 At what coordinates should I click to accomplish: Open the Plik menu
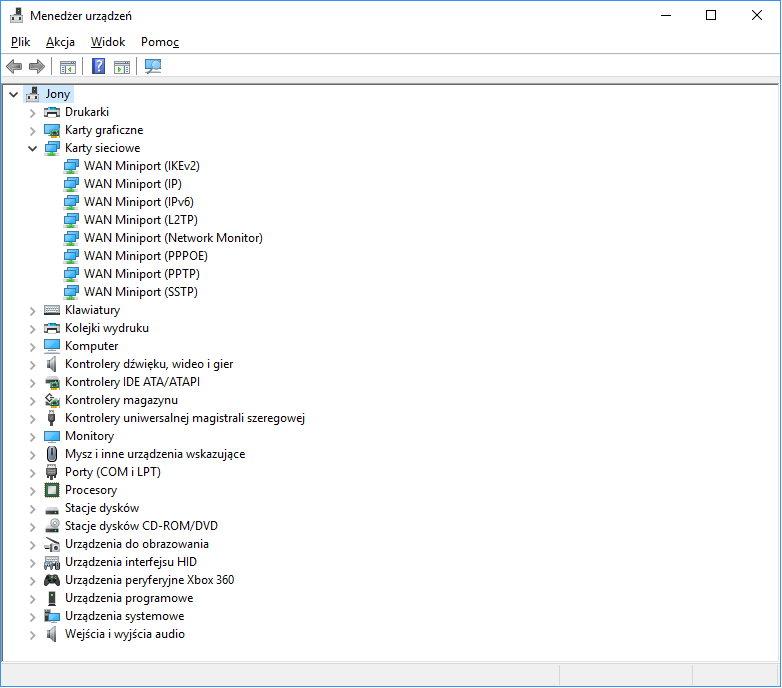tap(20, 42)
